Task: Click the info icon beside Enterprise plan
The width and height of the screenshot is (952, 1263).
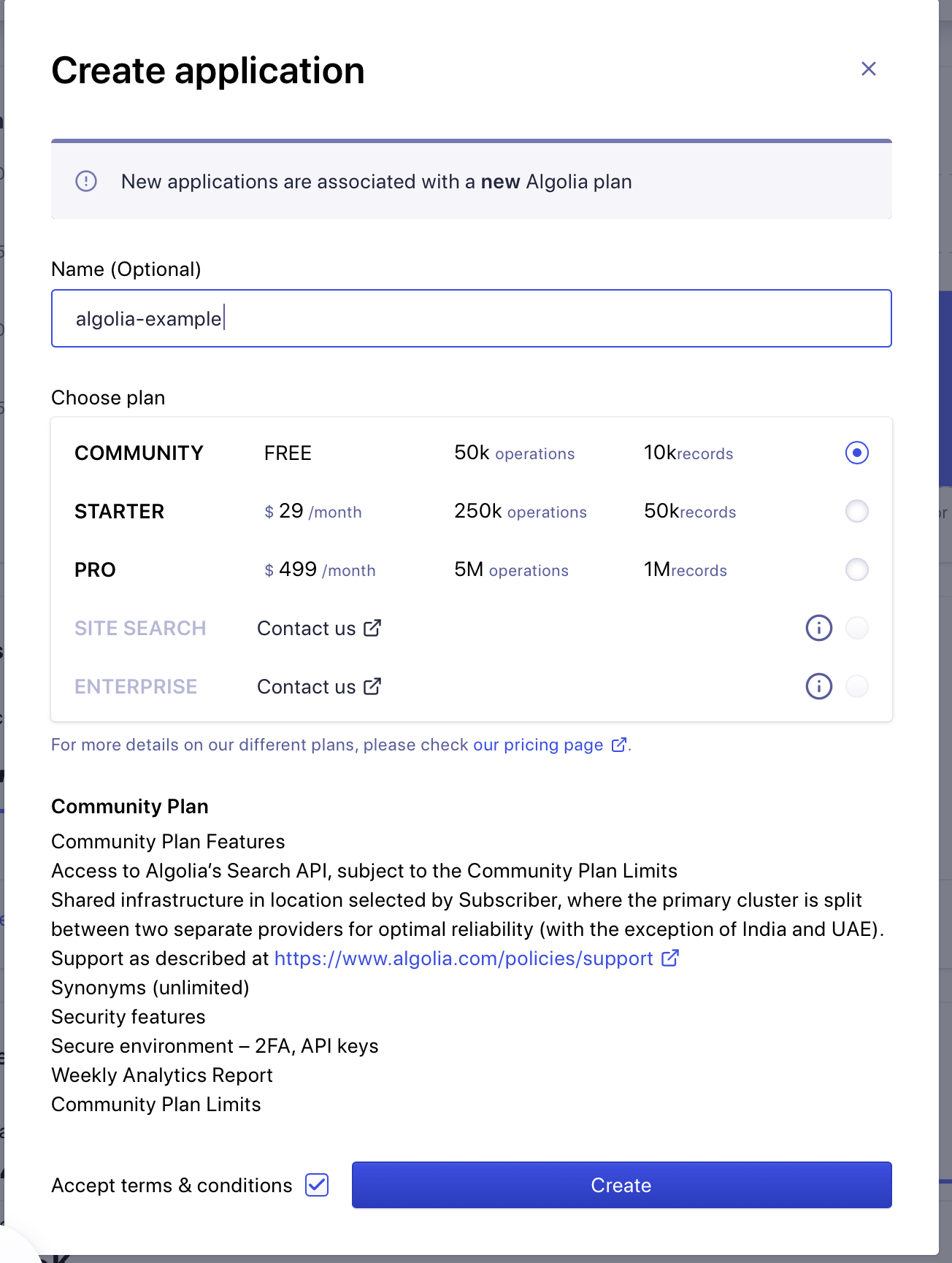Action: [818, 686]
